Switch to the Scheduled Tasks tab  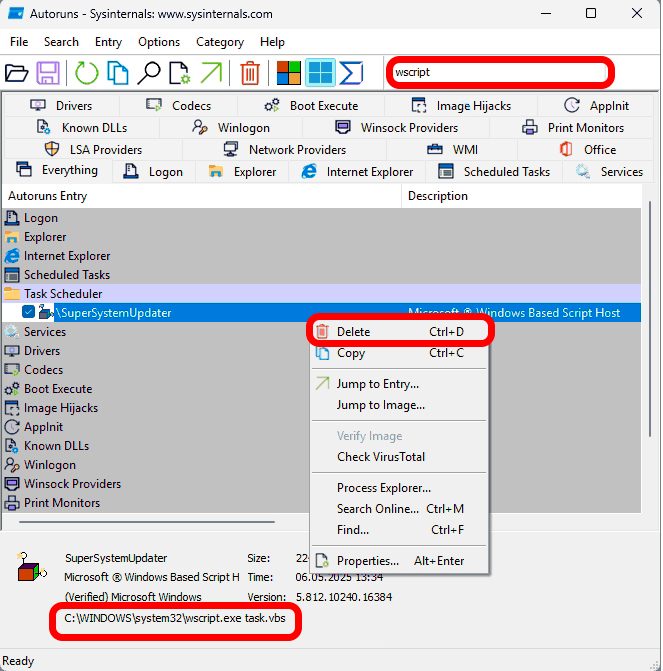click(494, 172)
